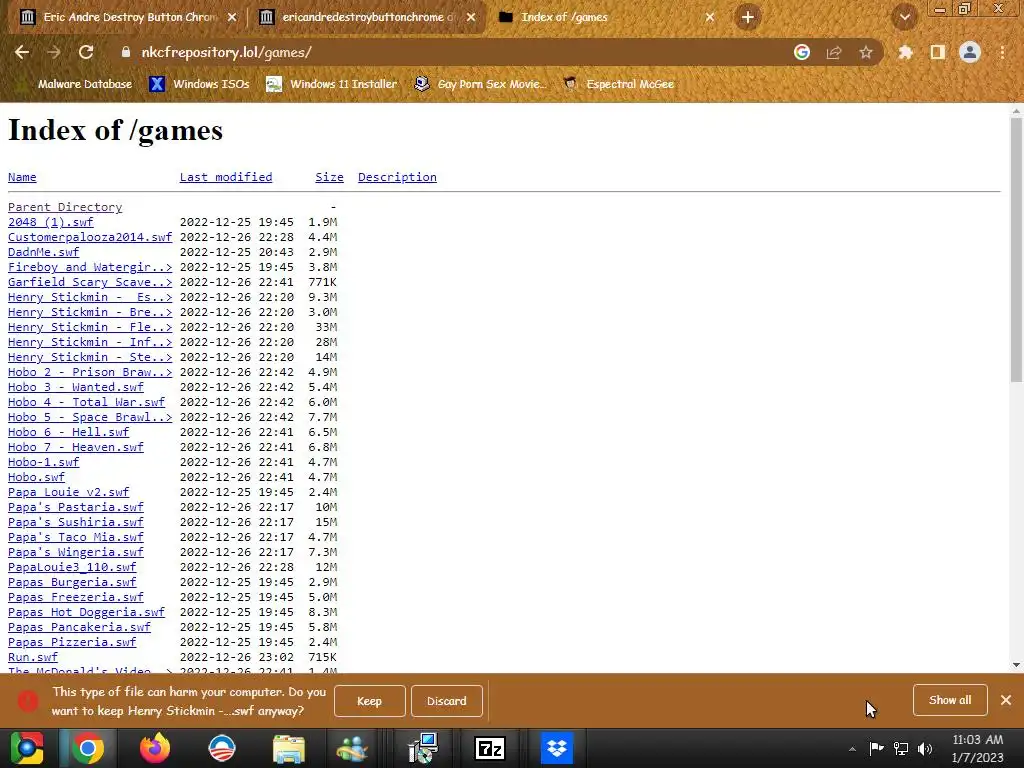Switch to ericandredestroybuttonchrome tab
The height and width of the screenshot is (768, 1024).
[x=367, y=17]
